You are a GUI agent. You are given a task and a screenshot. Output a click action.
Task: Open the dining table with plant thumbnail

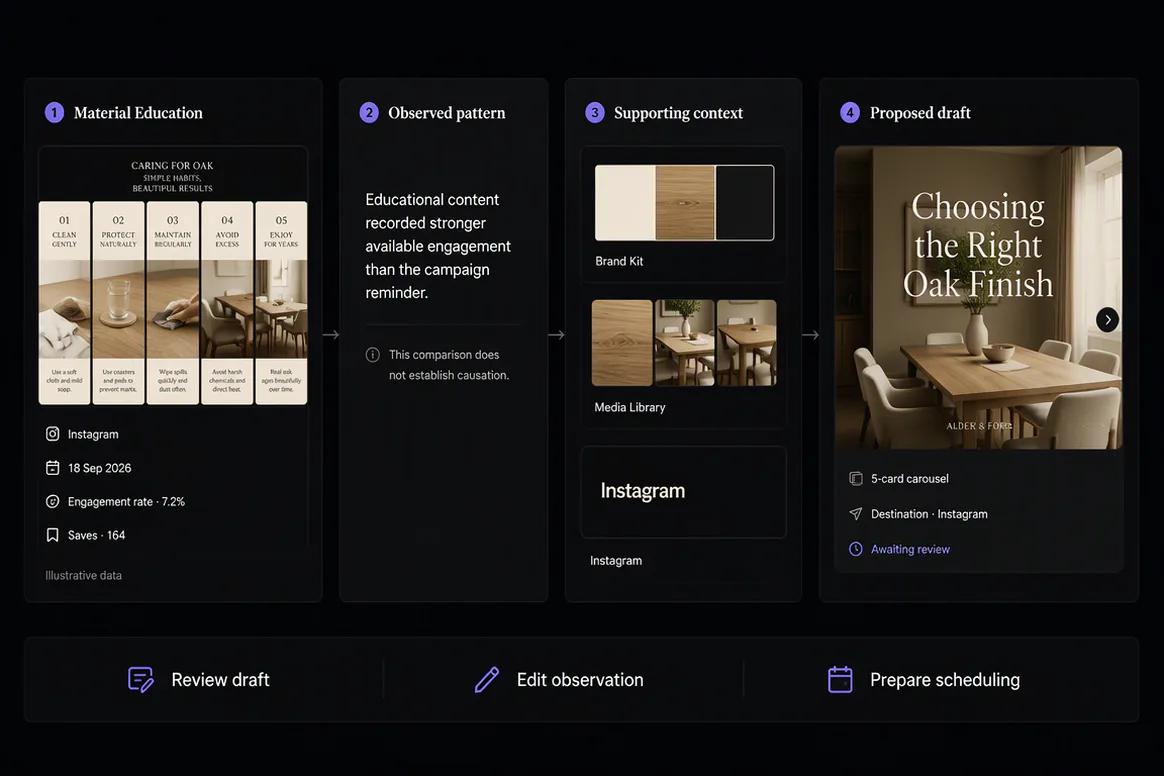pos(684,343)
